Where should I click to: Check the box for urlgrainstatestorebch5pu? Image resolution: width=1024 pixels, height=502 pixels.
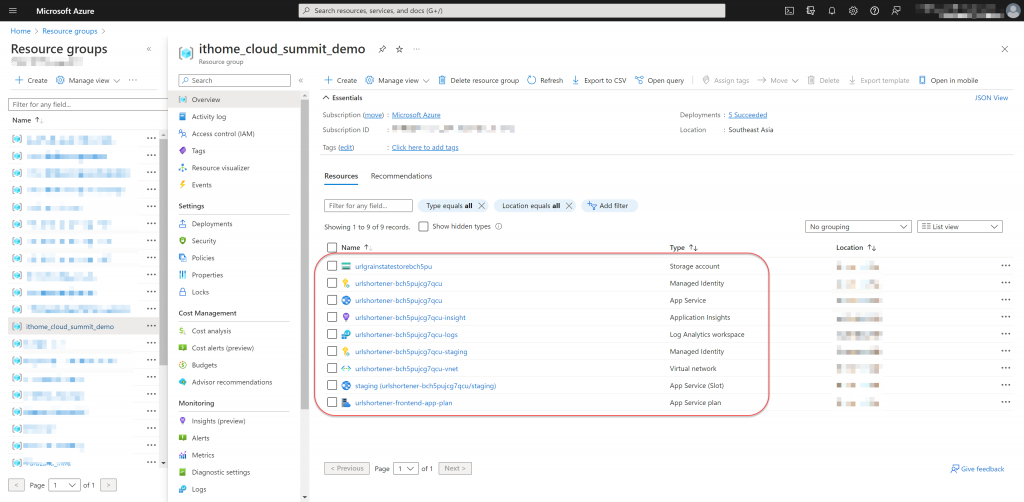[x=332, y=266]
